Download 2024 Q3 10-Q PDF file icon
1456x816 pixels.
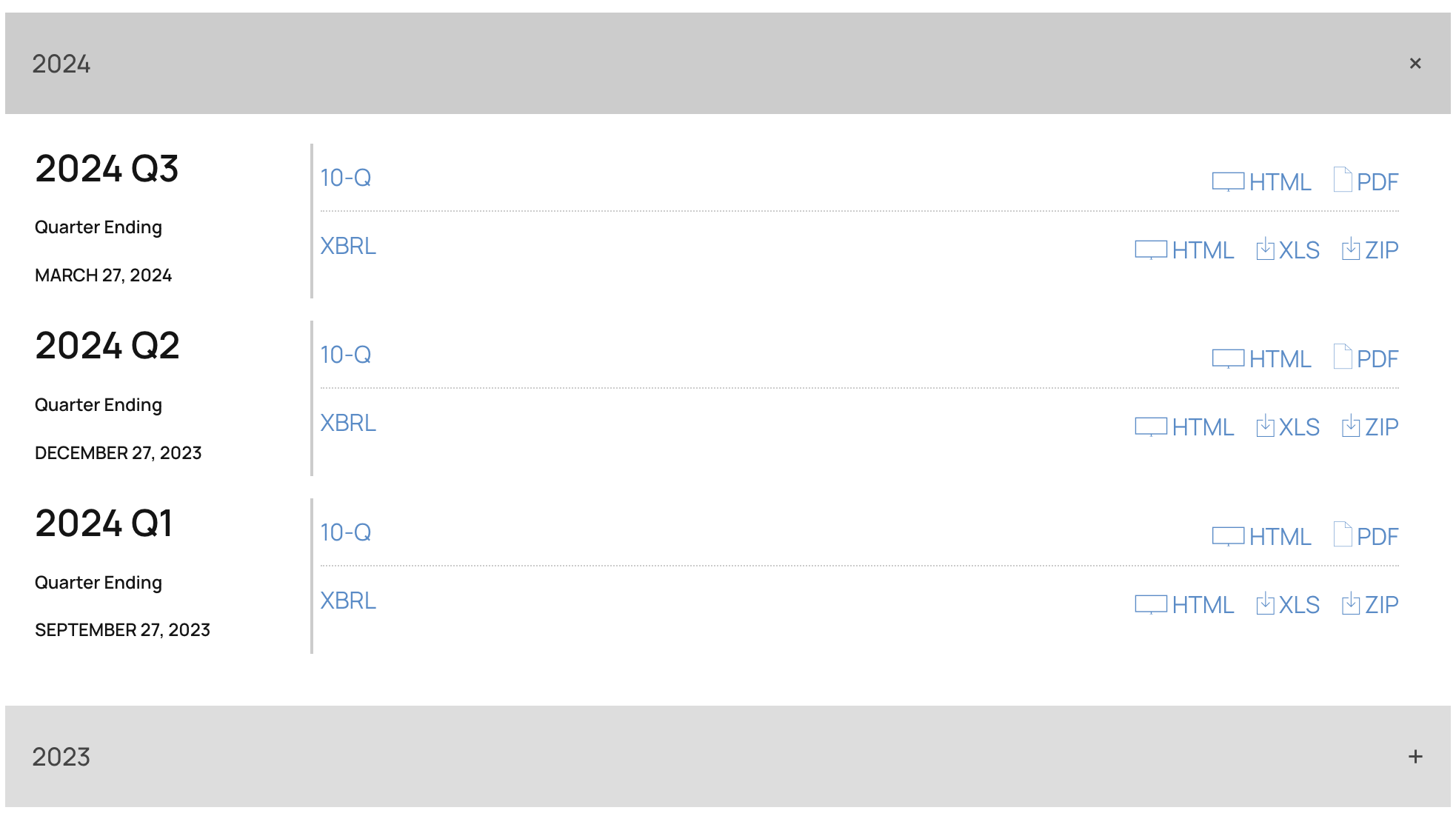pyautogui.click(x=1342, y=180)
